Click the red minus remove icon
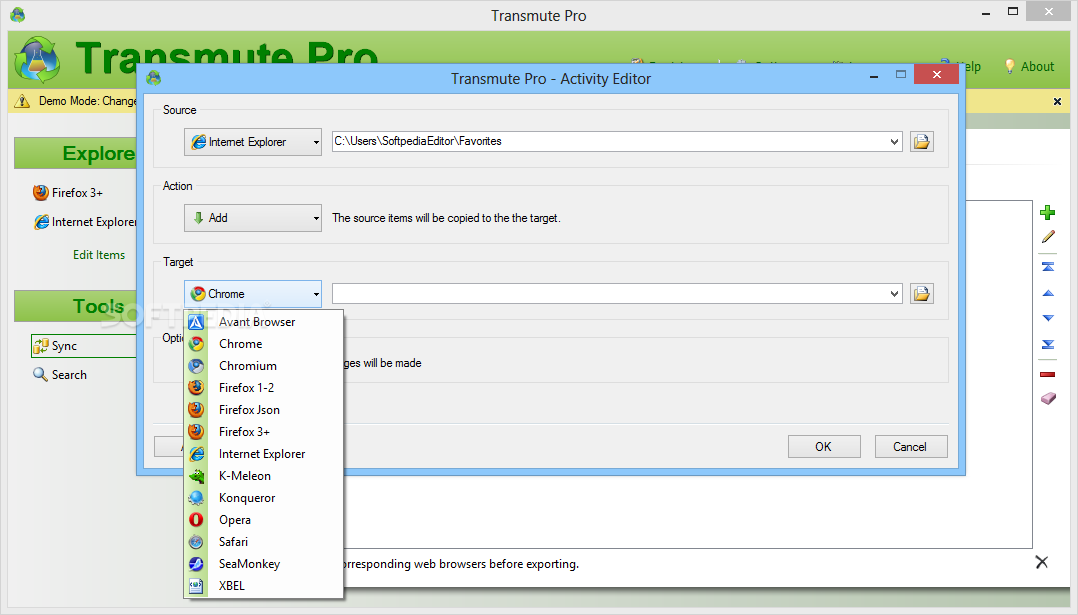 pos(1048,374)
